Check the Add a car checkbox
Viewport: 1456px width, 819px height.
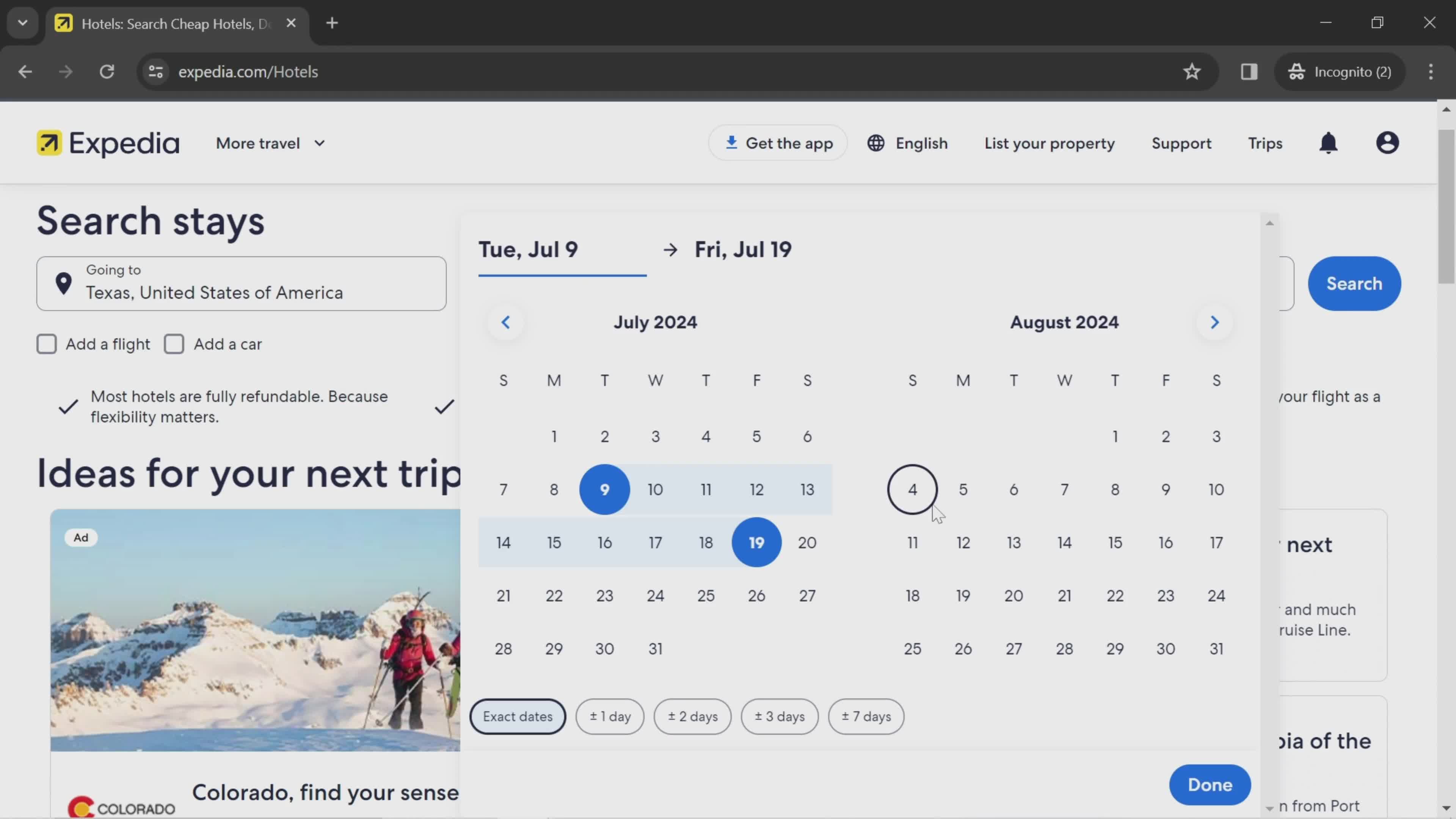tap(174, 344)
